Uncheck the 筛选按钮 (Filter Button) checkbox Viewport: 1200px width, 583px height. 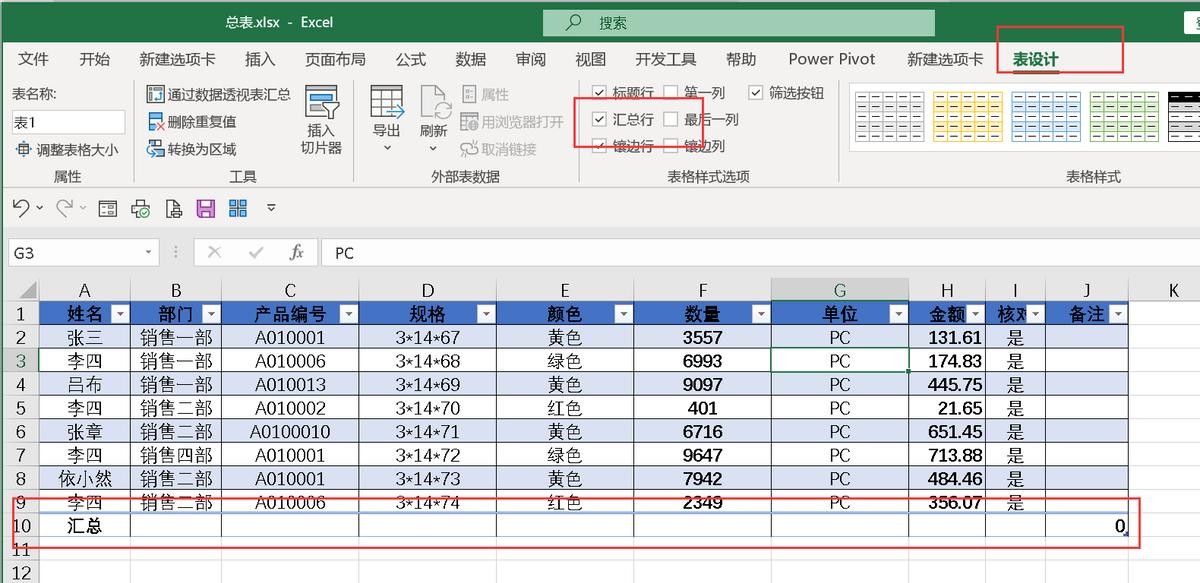[755, 92]
